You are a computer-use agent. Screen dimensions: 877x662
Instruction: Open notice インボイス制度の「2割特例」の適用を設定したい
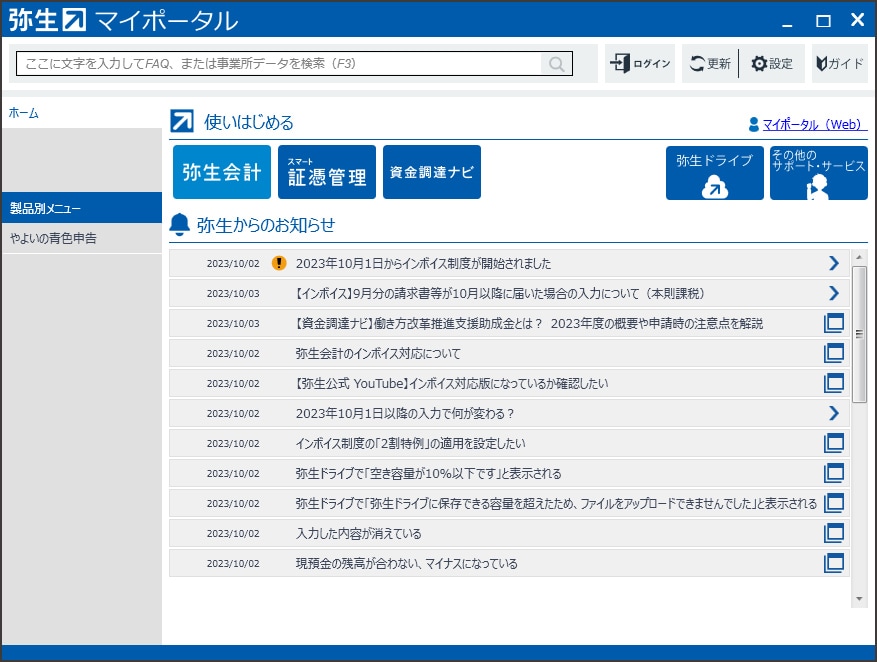(x=510, y=443)
